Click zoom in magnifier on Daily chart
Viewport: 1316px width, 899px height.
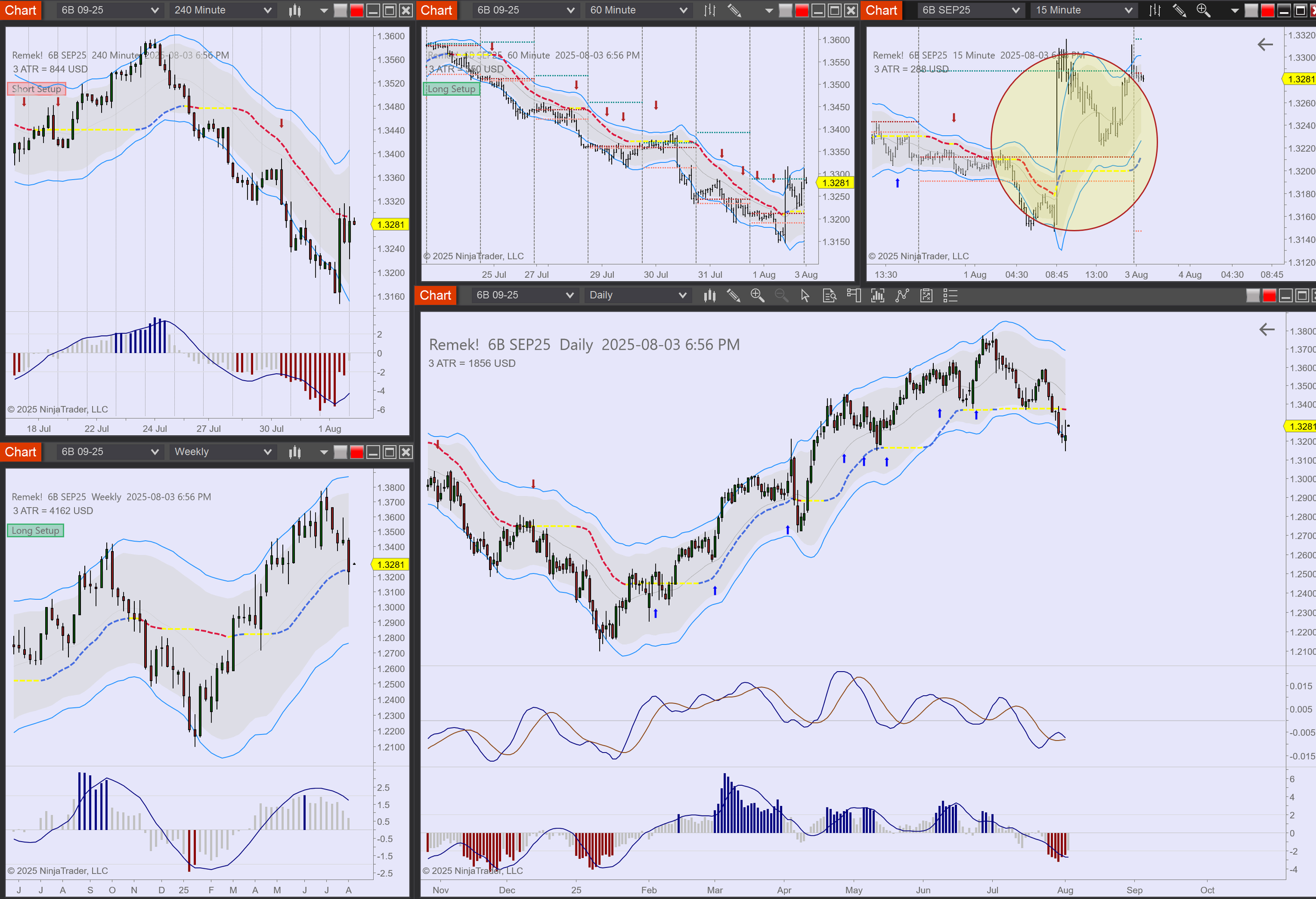757,295
